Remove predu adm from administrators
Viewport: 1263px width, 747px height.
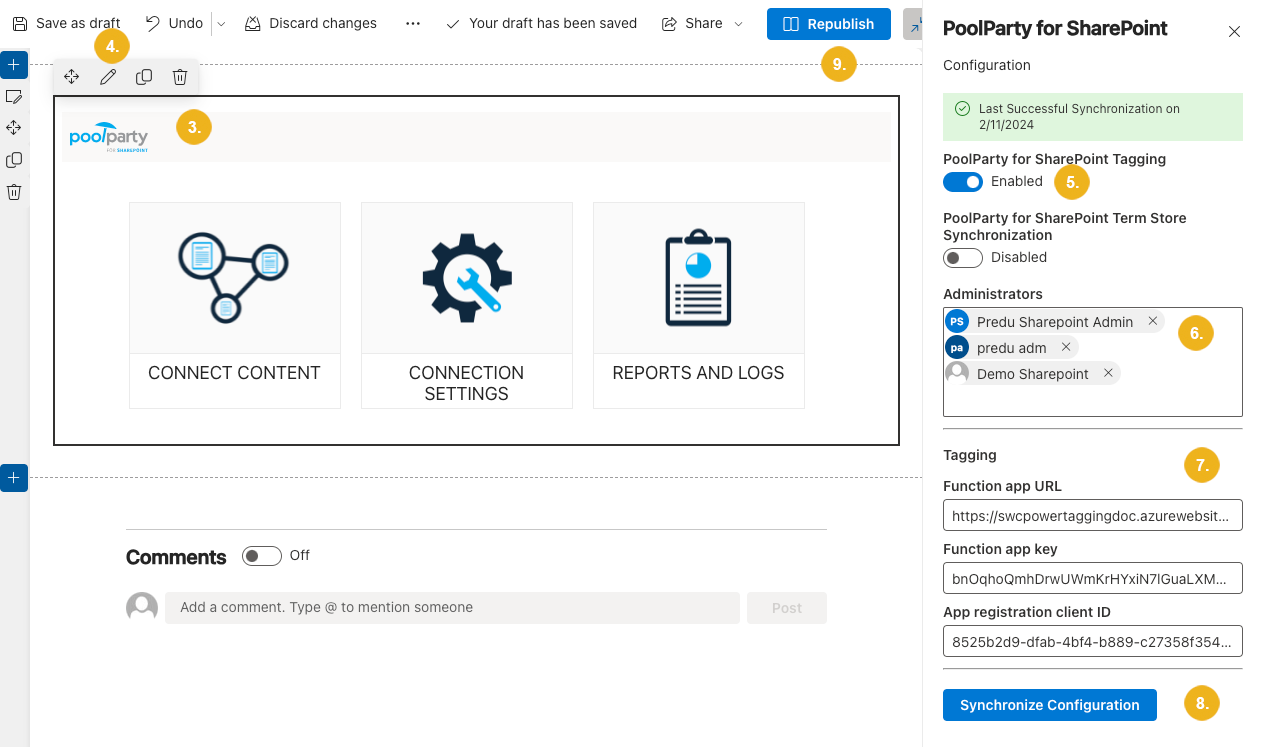(1066, 347)
